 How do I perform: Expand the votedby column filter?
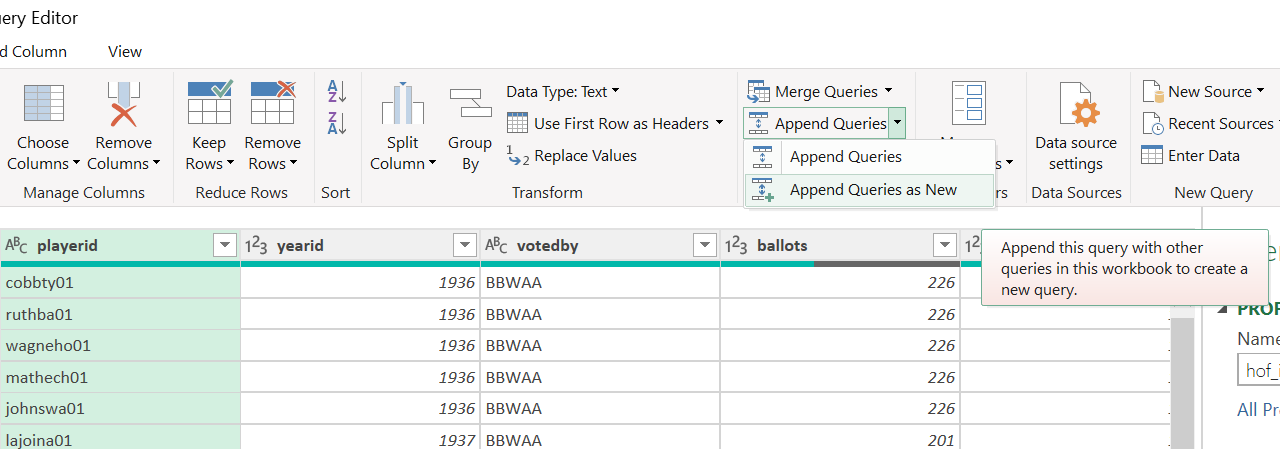[x=704, y=246]
